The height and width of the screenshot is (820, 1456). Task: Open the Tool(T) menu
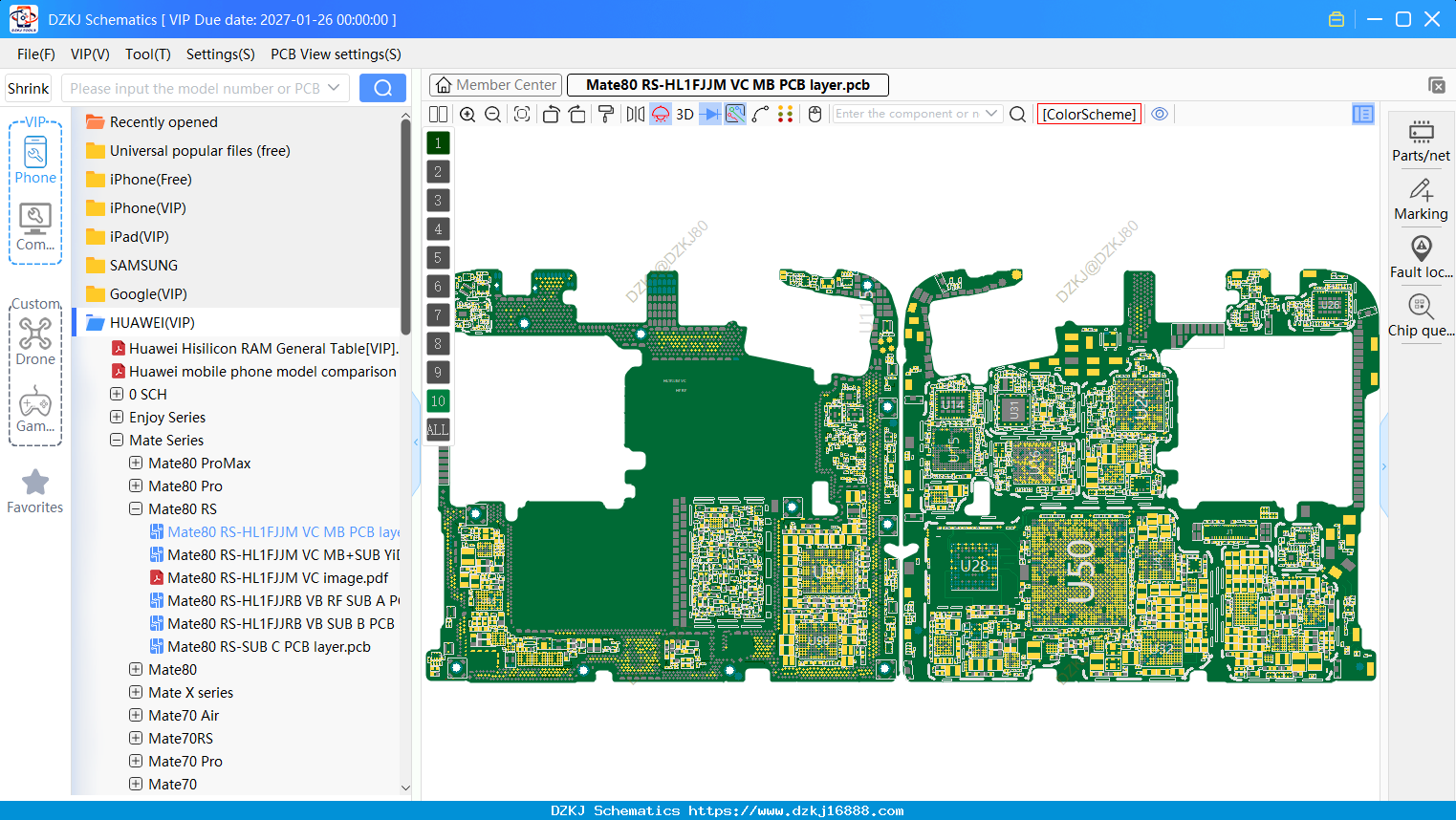coord(148,54)
